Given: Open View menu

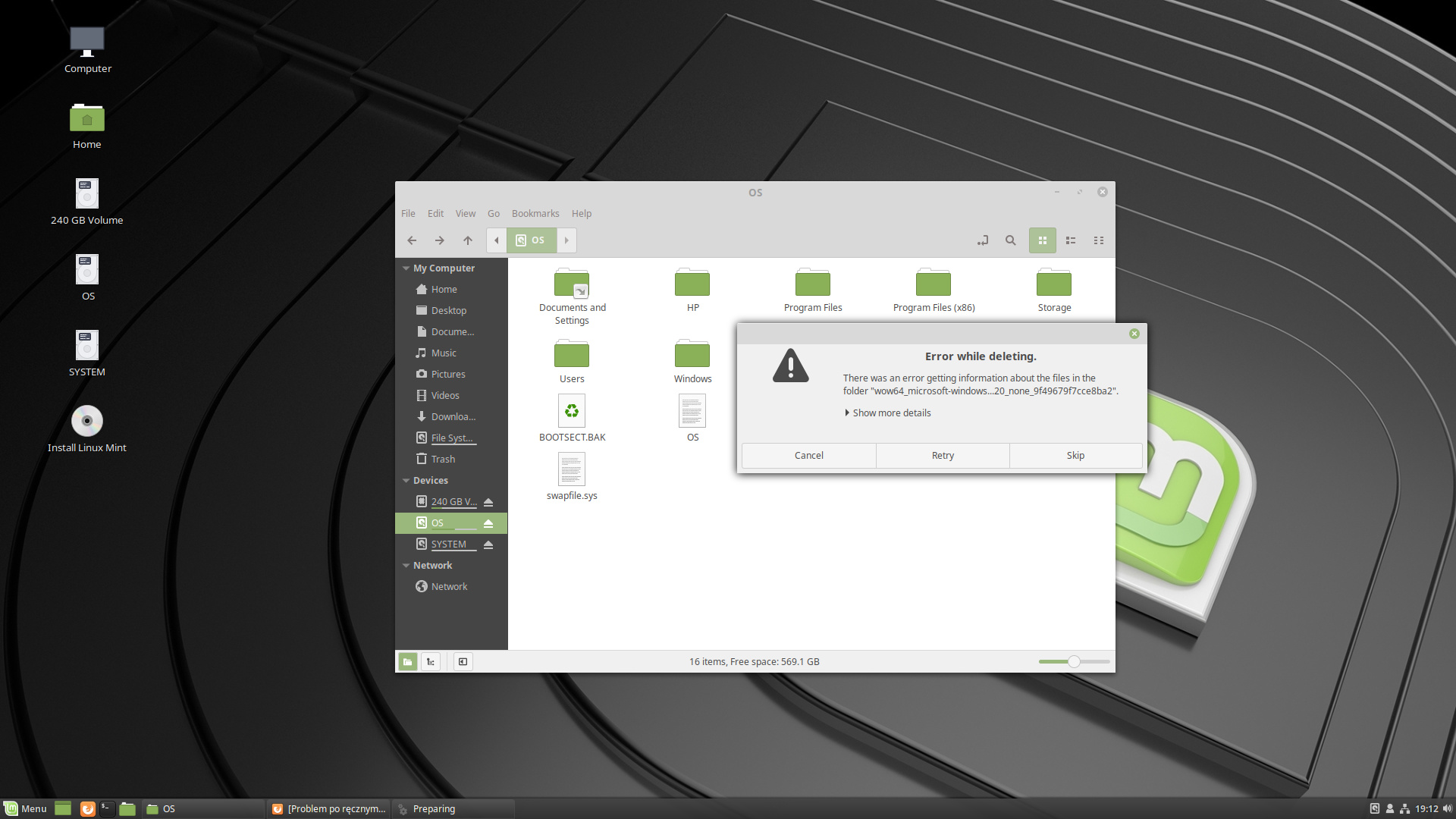Looking at the screenshot, I should click(466, 214).
